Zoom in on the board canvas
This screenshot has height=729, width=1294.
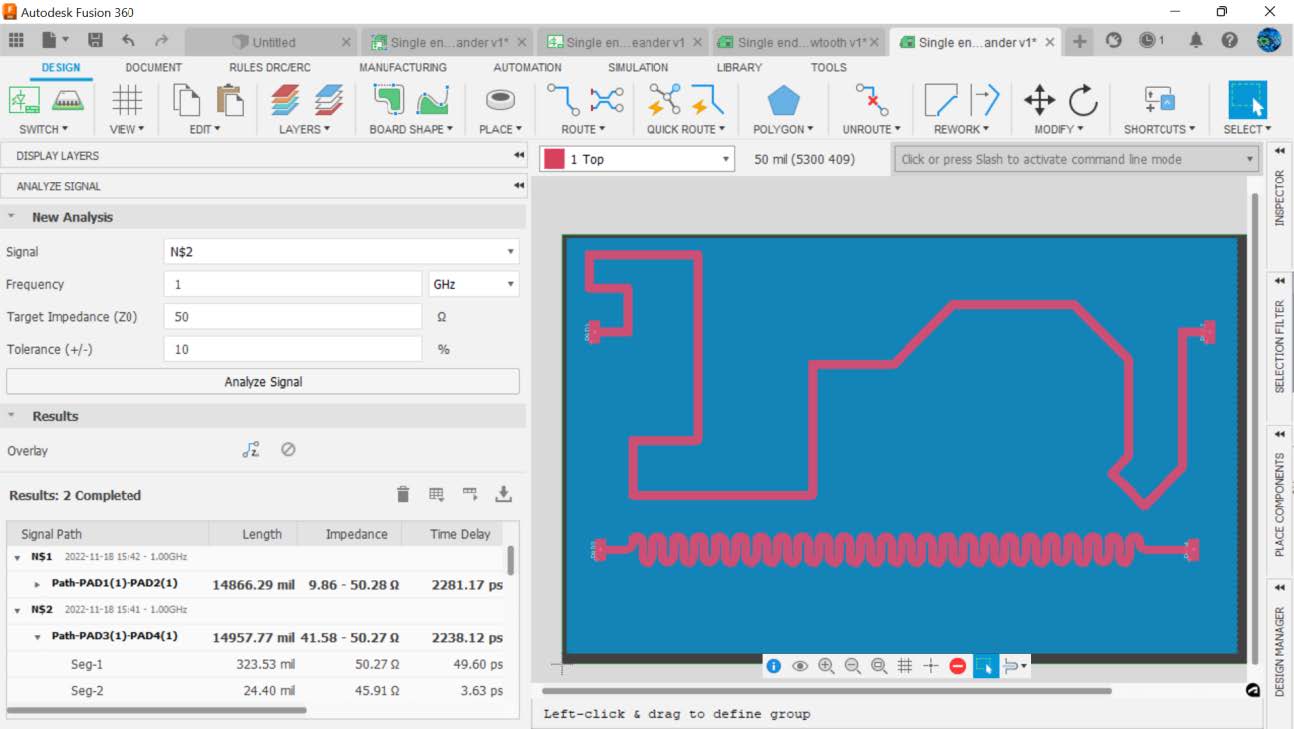(826, 665)
